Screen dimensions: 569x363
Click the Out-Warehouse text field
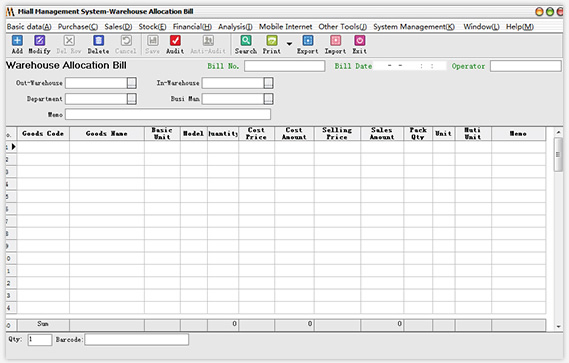point(96,83)
